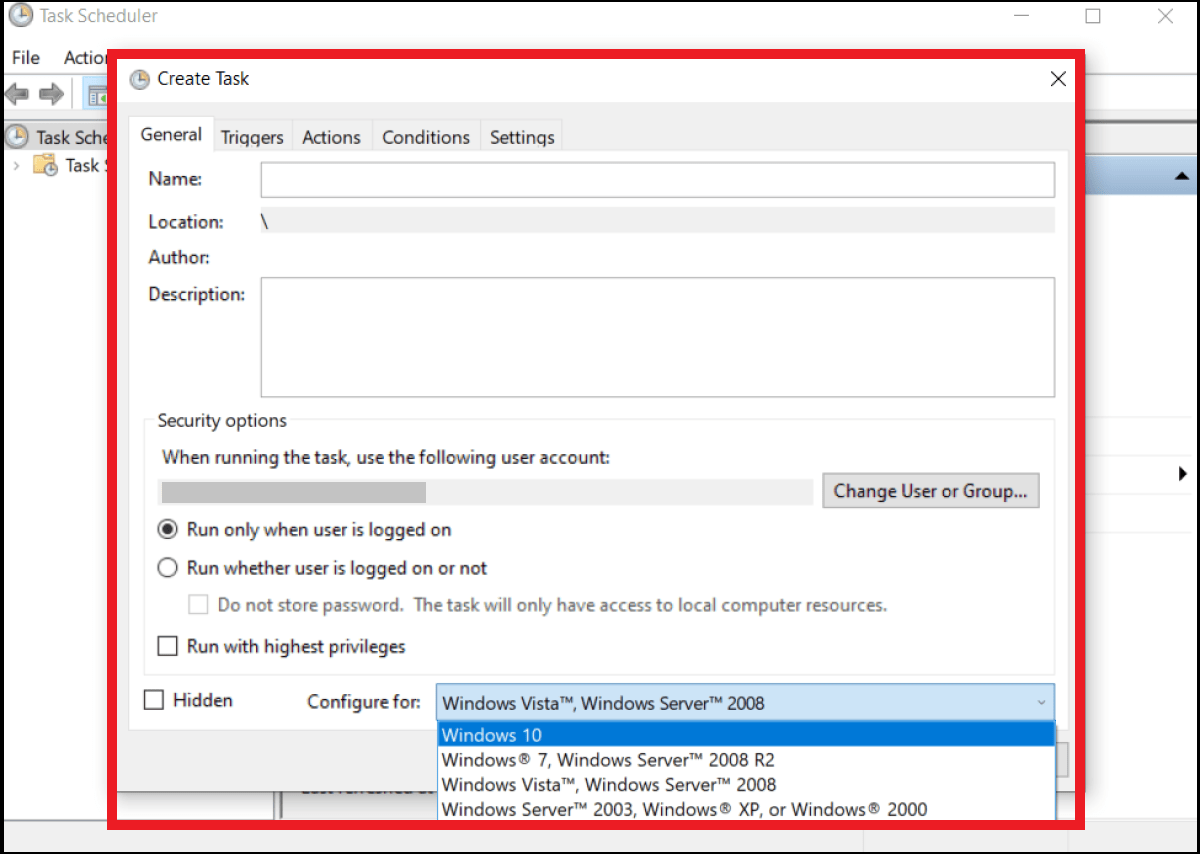Viewport: 1200px width, 854px height.
Task: Click the Actions pane collapse arrow on right edge
Action: click(x=1182, y=474)
